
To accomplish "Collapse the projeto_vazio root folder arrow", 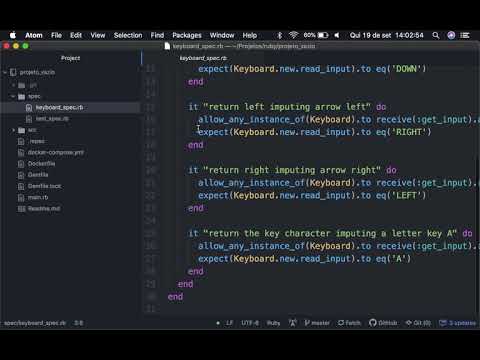I will tap(5, 72).
